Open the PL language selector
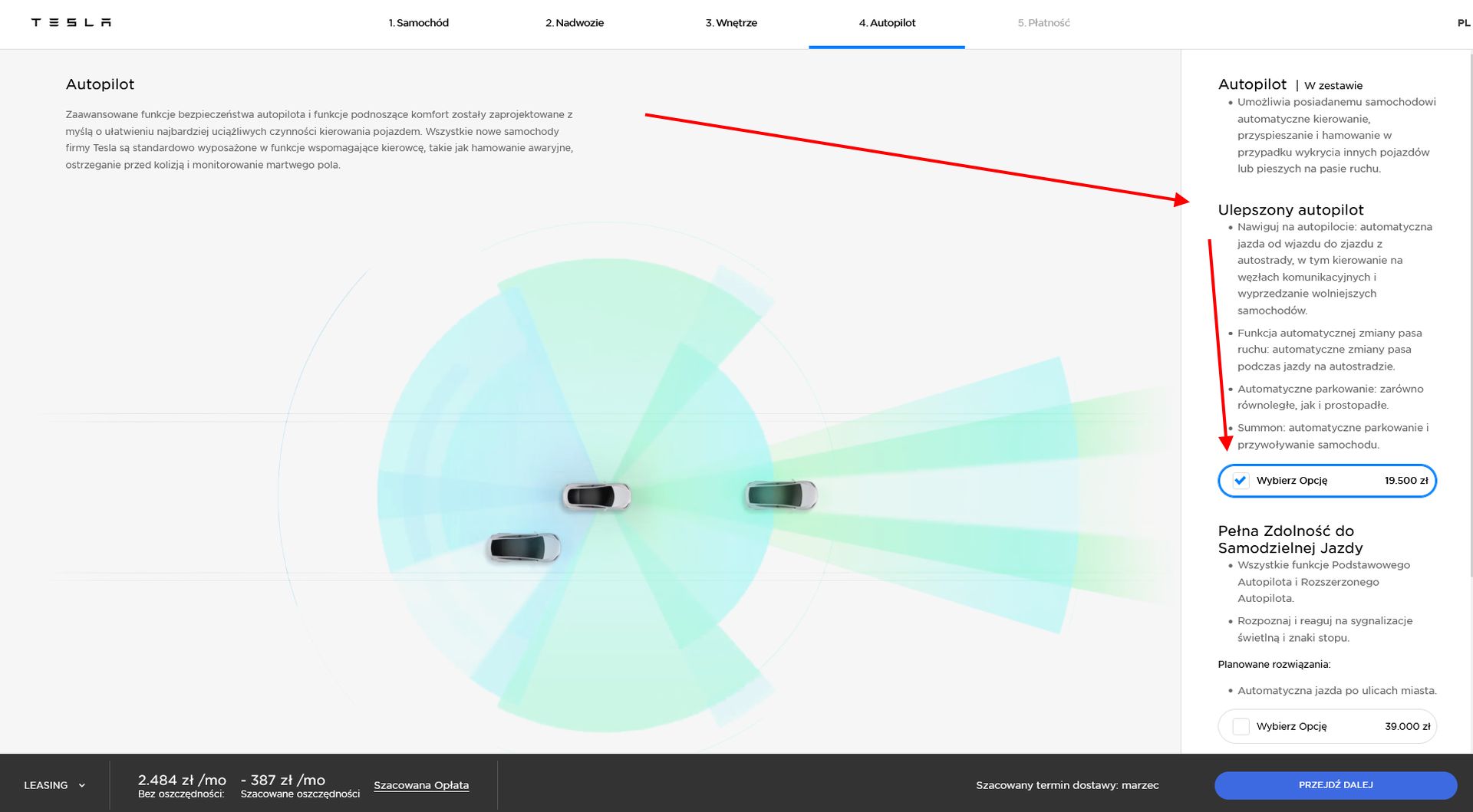The height and width of the screenshot is (812, 1473). 1463,23
